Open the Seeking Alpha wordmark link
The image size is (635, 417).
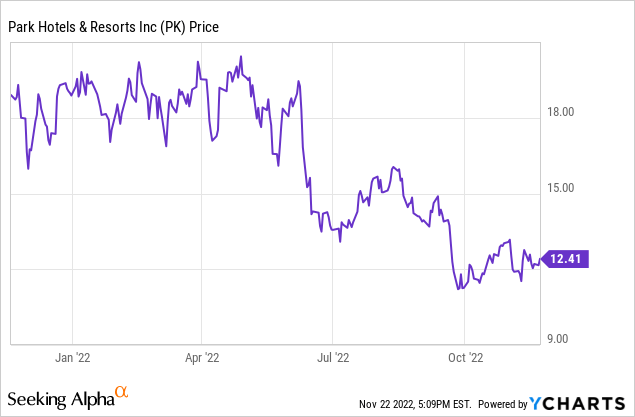point(60,400)
